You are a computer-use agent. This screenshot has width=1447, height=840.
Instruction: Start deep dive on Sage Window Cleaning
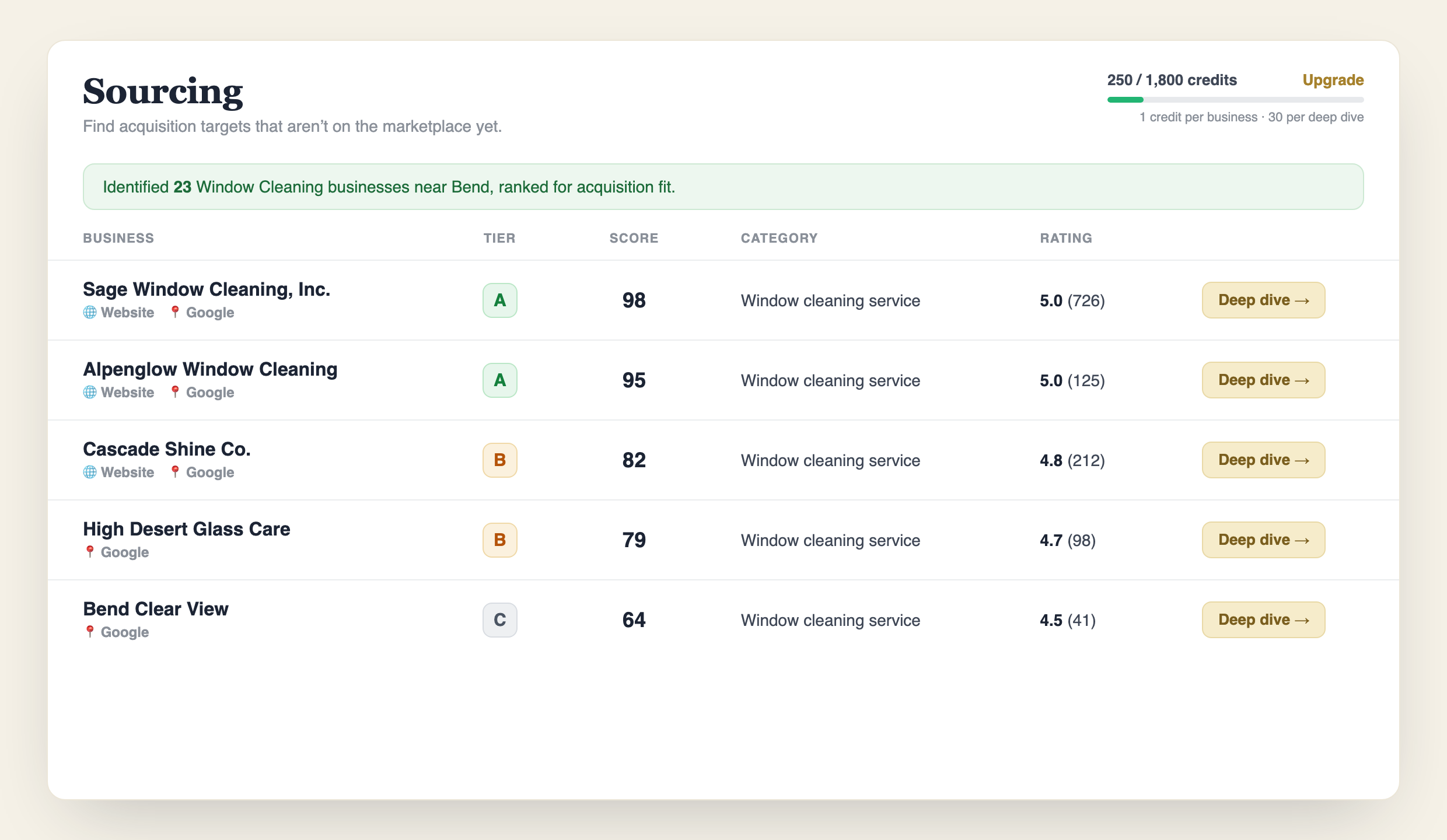click(1263, 300)
